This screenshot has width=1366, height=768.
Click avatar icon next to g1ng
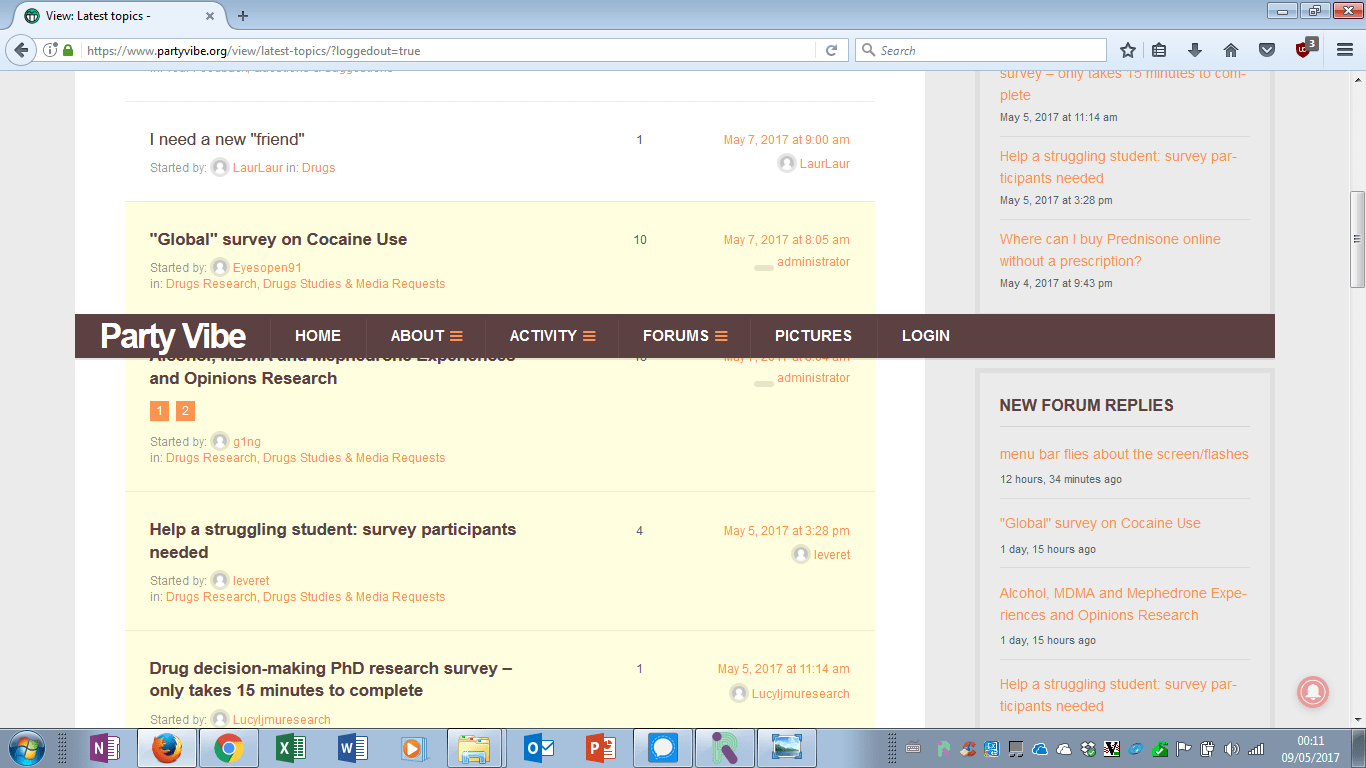point(220,441)
